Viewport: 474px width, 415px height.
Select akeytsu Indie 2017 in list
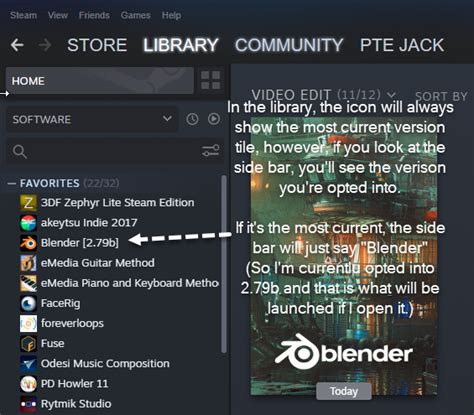tap(89, 223)
